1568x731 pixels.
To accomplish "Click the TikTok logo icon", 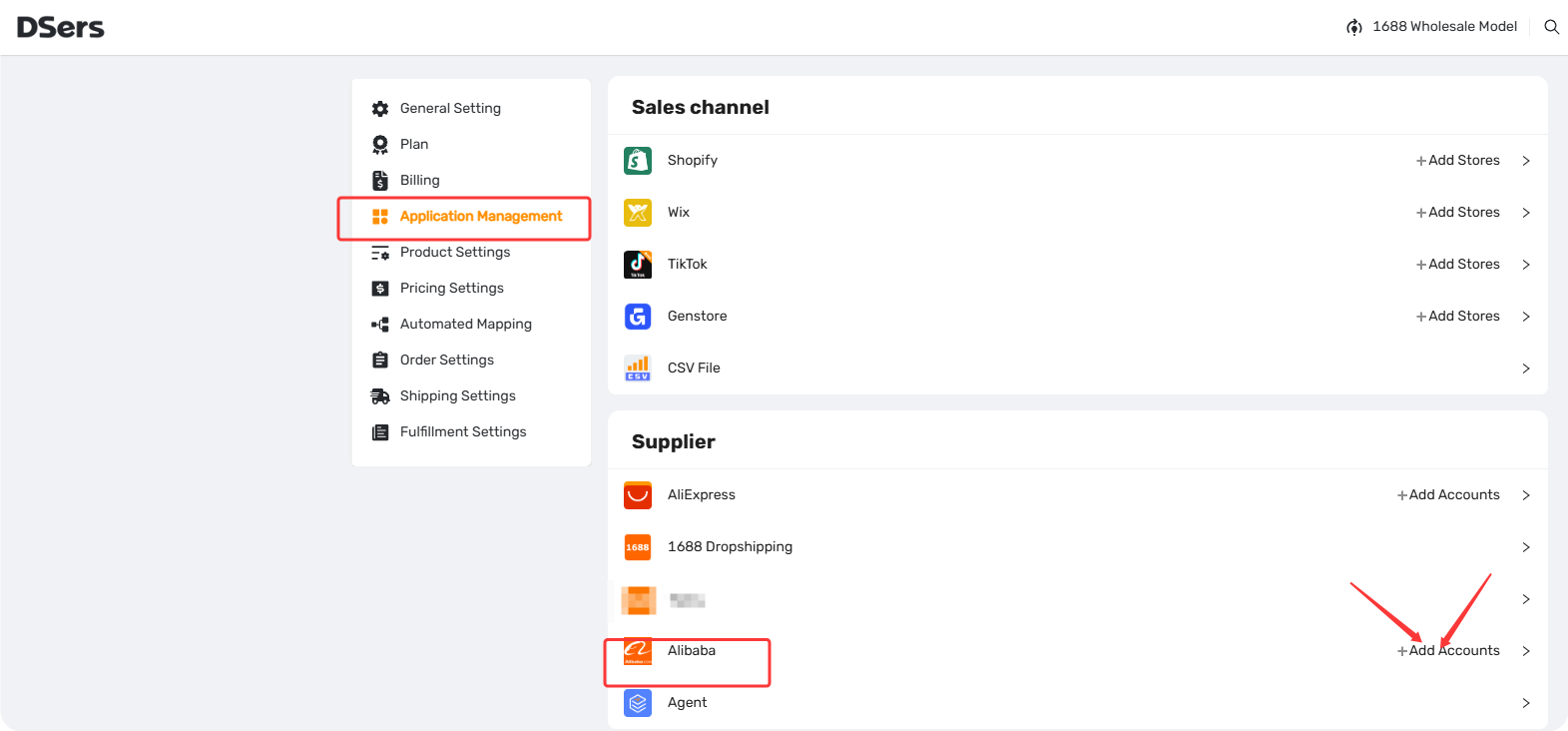I will click(x=638, y=265).
